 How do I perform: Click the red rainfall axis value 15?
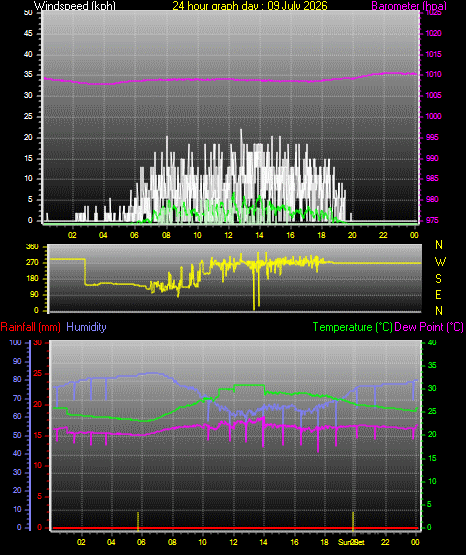click(x=38, y=435)
